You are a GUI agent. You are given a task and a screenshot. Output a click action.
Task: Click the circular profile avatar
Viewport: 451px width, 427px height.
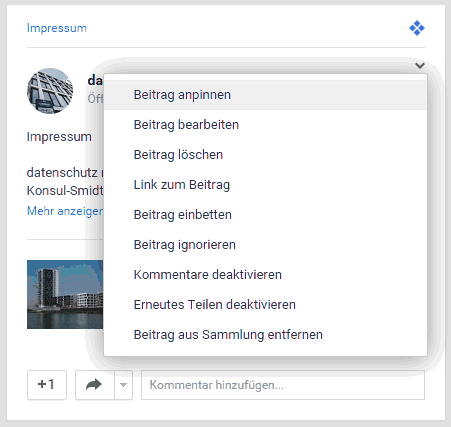tap(50, 91)
